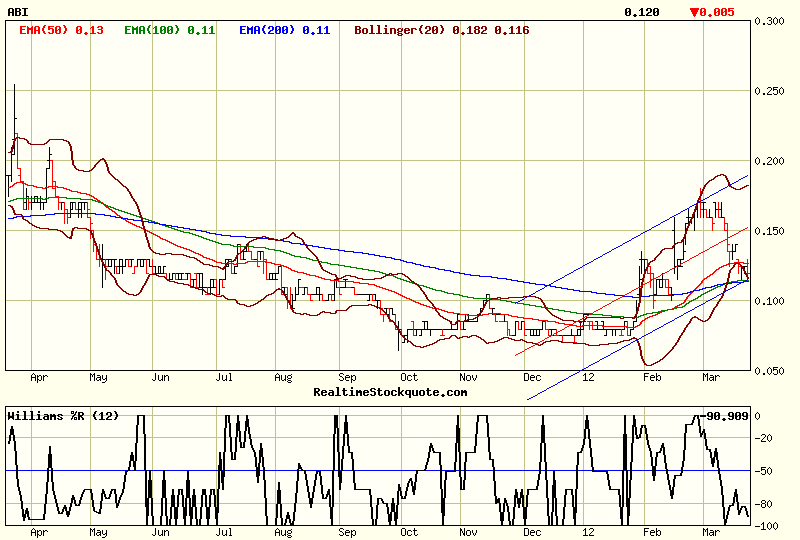This screenshot has height=540, width=800.
Task: Select the Jul month label on time axis
Action: [x=224, y=379]
